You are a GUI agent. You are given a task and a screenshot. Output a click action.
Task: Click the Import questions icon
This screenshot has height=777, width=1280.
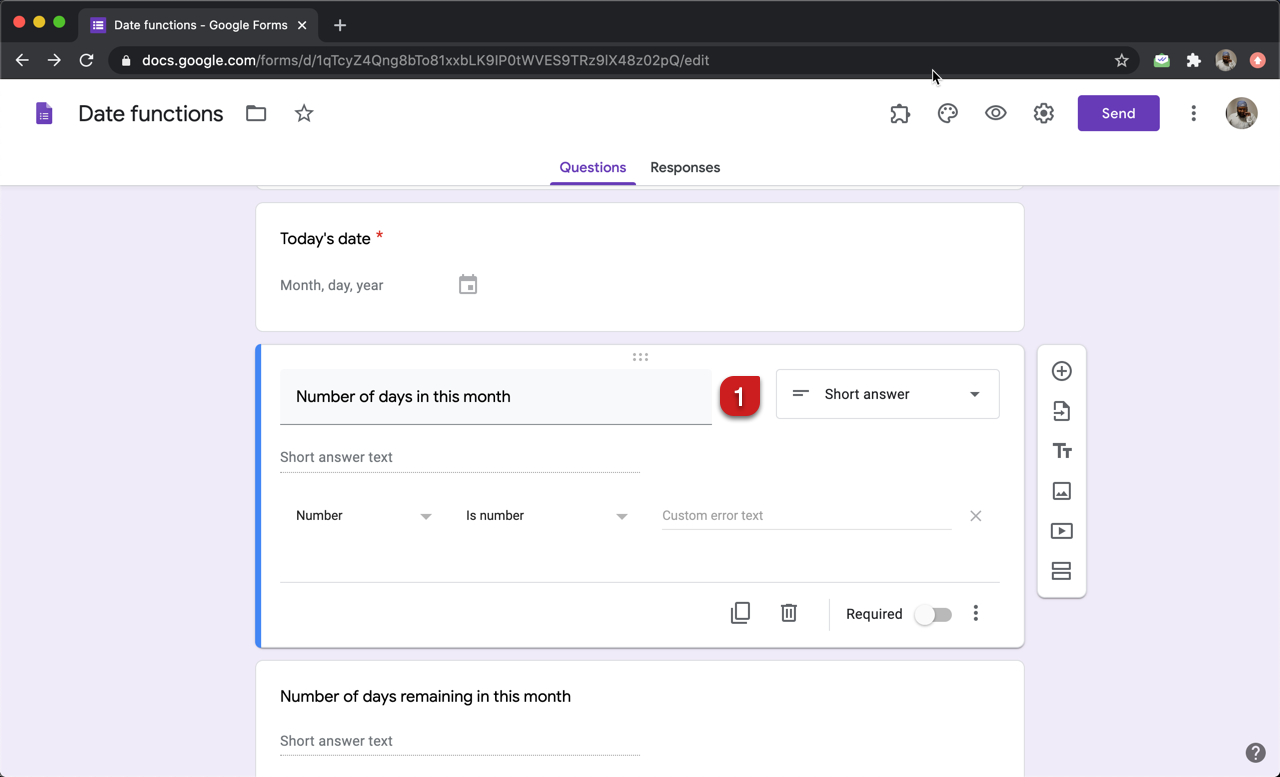click(x=1061, y=410)
